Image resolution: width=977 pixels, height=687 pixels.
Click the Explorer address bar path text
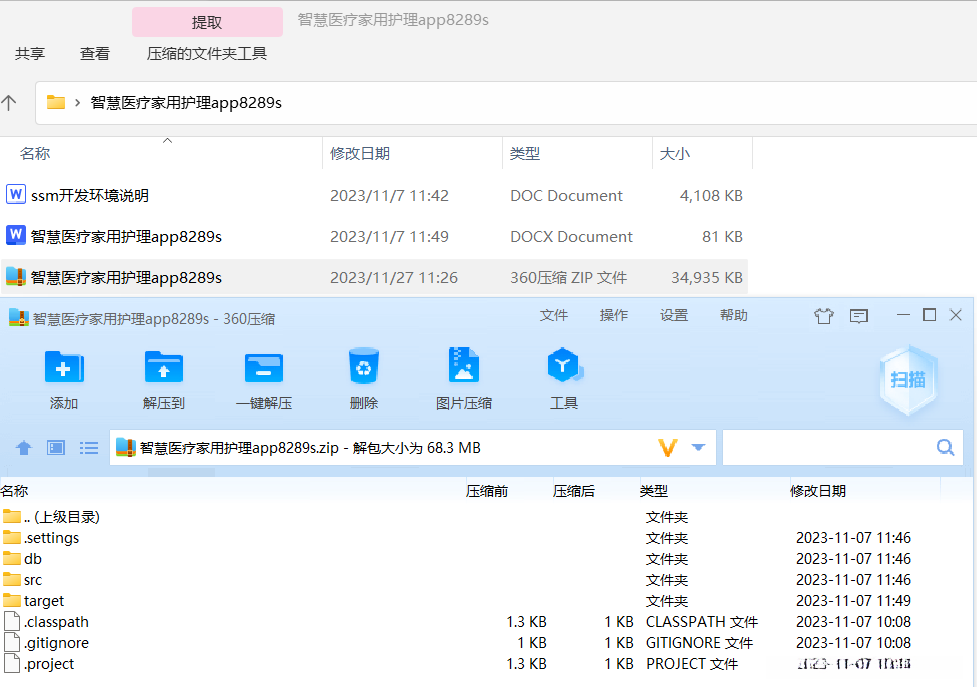(x=186, y=103)
